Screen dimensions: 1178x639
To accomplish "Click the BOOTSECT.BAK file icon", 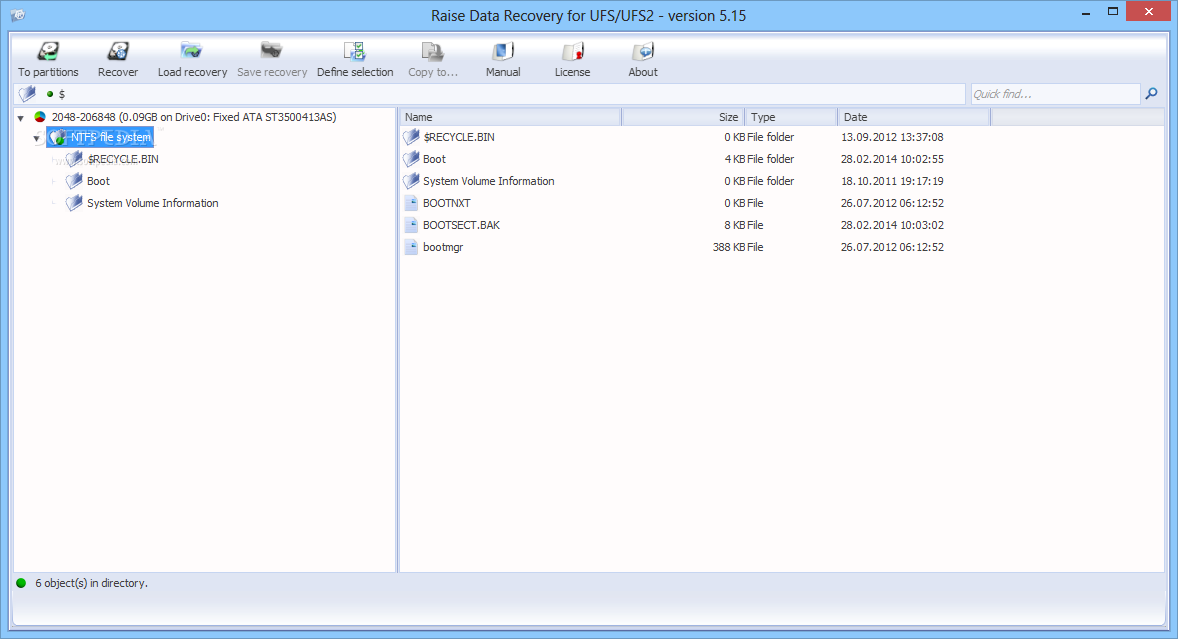I will (x=411, y=225).
